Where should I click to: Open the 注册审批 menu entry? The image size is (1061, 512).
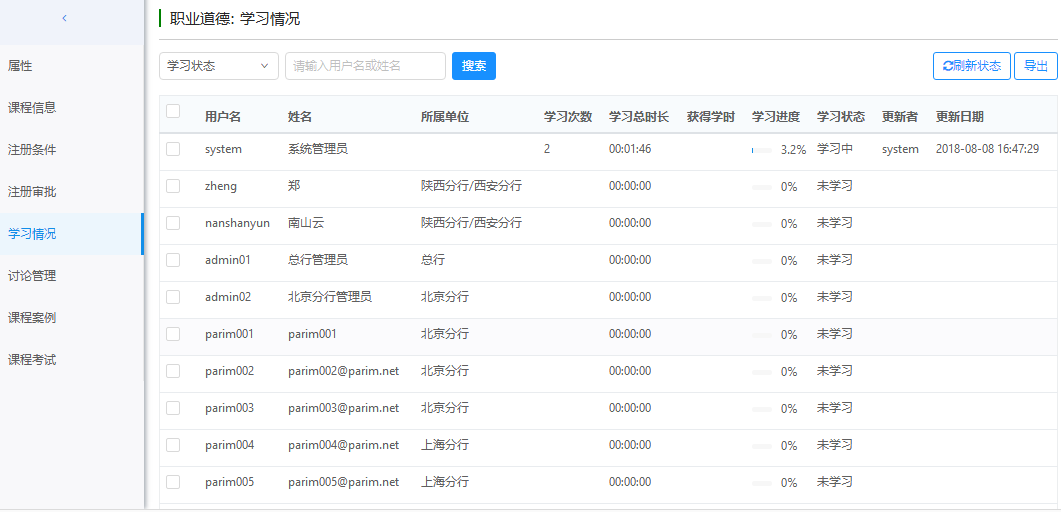click(x=32, y=192)
